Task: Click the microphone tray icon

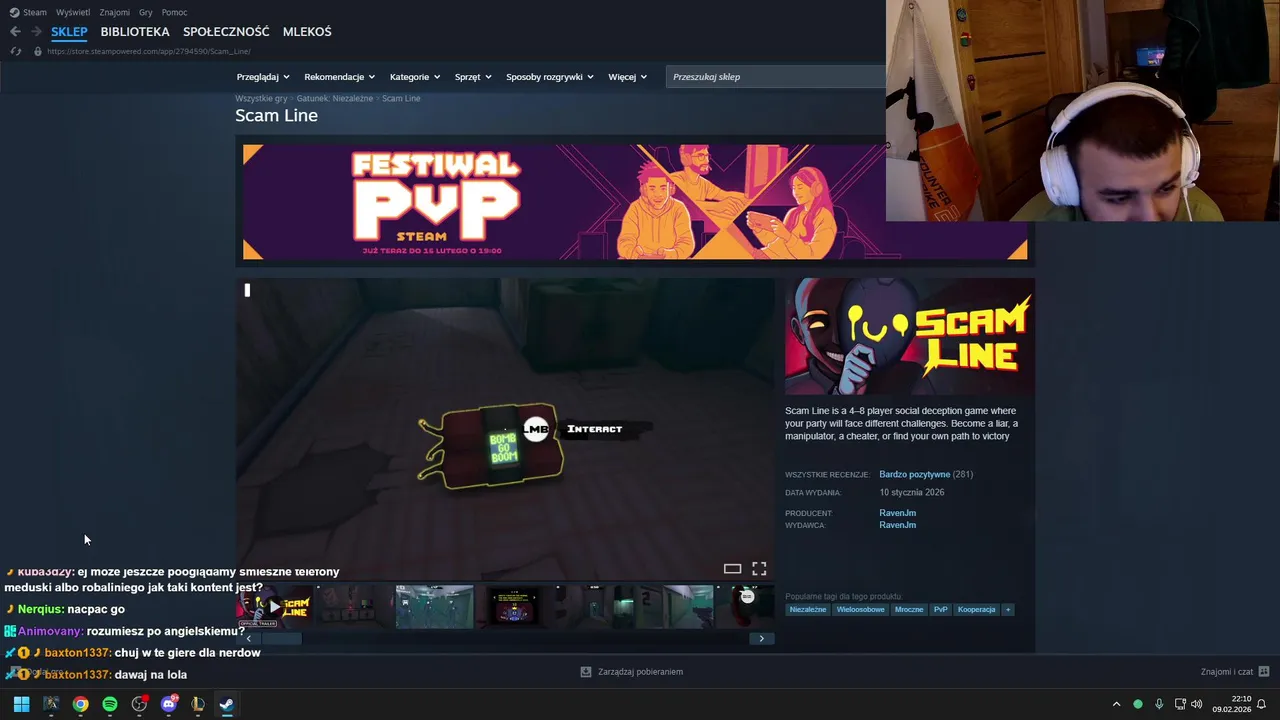Action: [x=1159, y=704]
